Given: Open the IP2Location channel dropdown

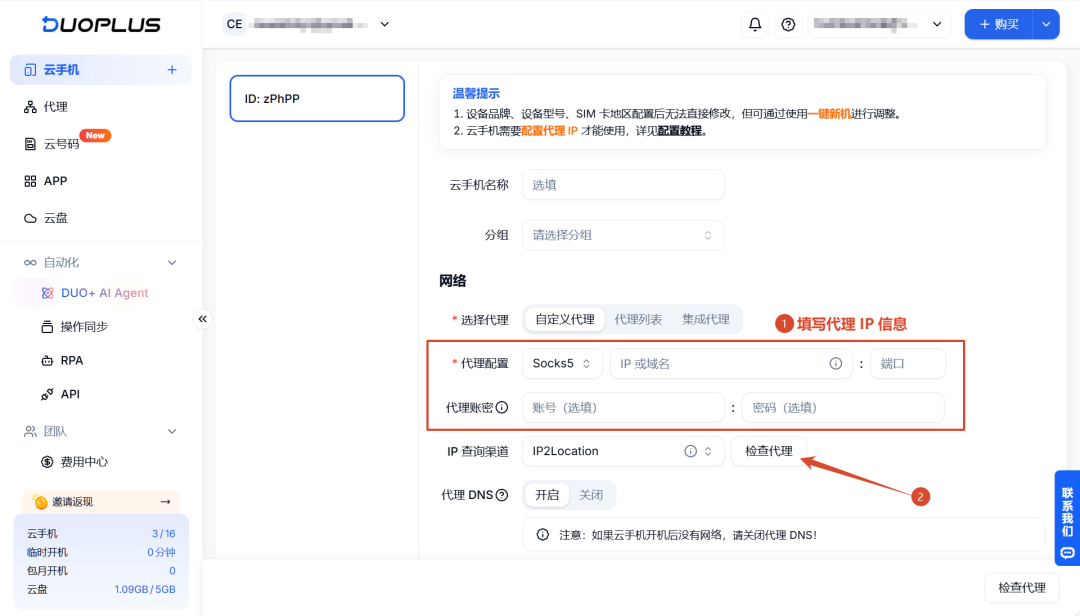Looking at the screenshot, I should tap(623, 451).
